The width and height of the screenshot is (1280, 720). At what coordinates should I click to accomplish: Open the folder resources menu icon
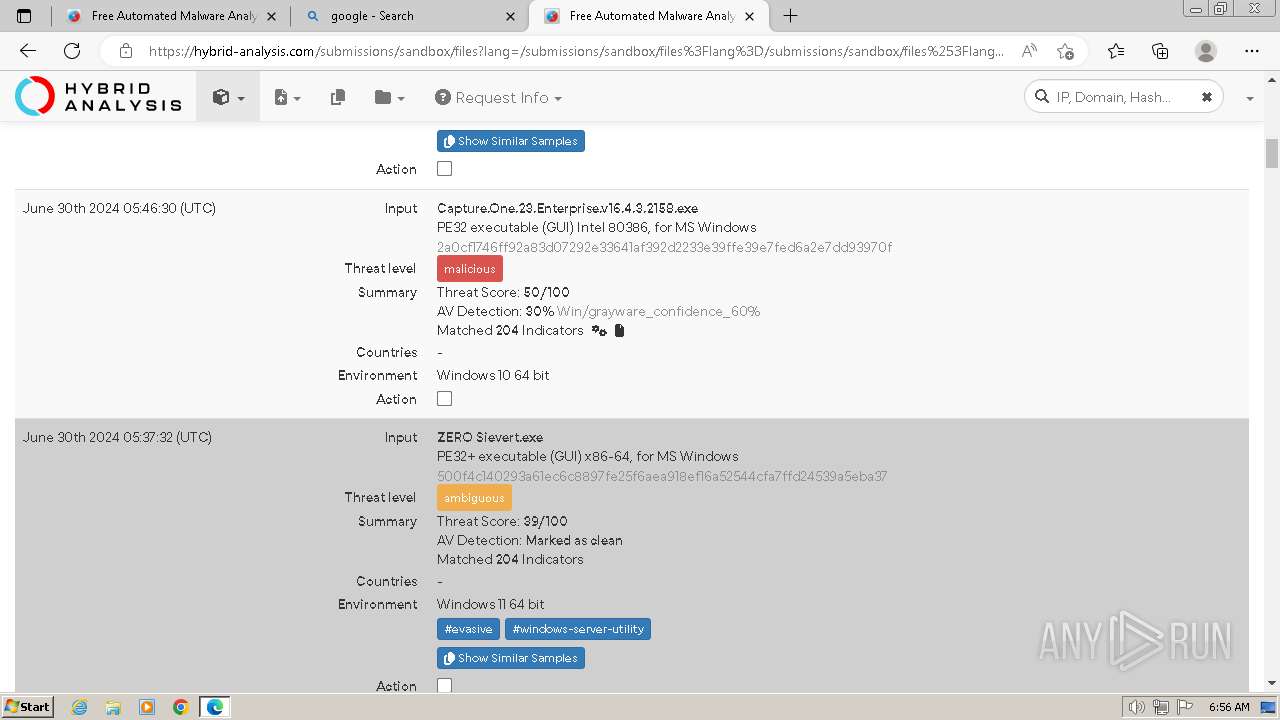pyautogui.click(x=389, y=97)
